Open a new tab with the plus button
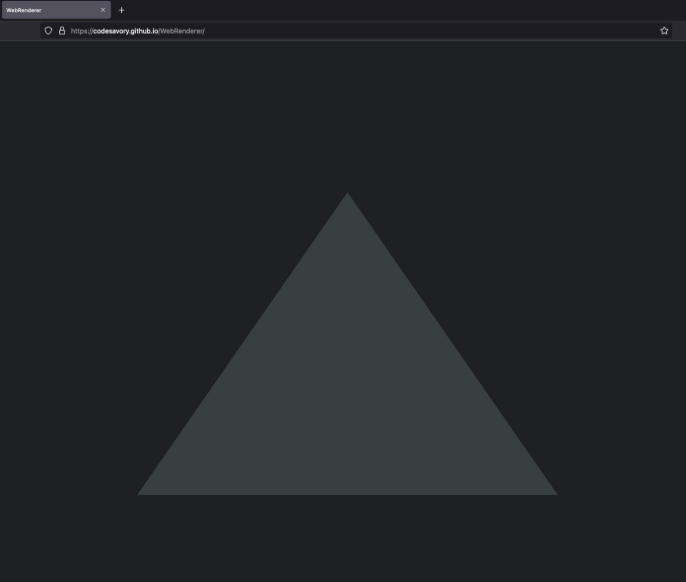The width and height of the screenshot is (686, 582). click(122, 10)
